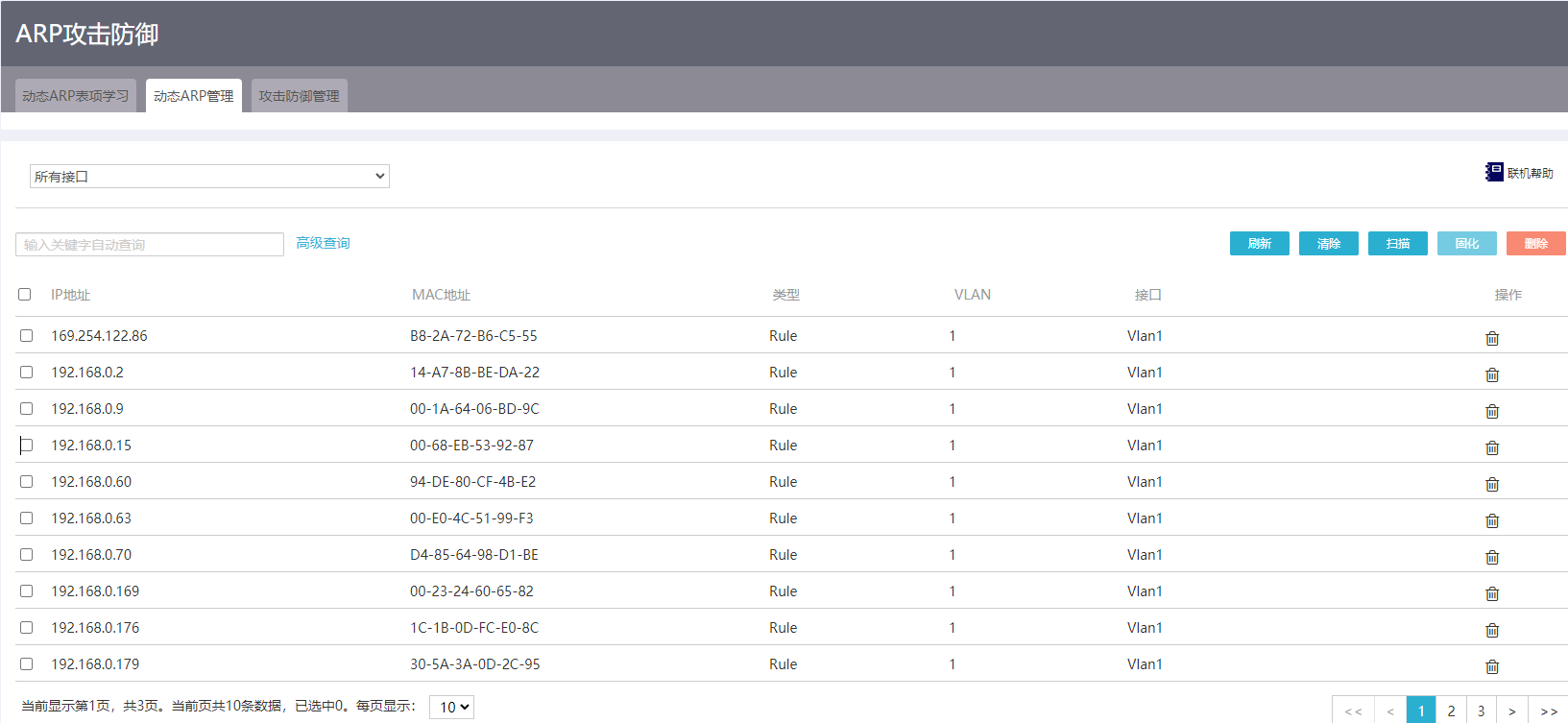Click MAC address 00-E0-4C-51-99-F3
The image size is (1568, 723).
(x=471, y=518)
